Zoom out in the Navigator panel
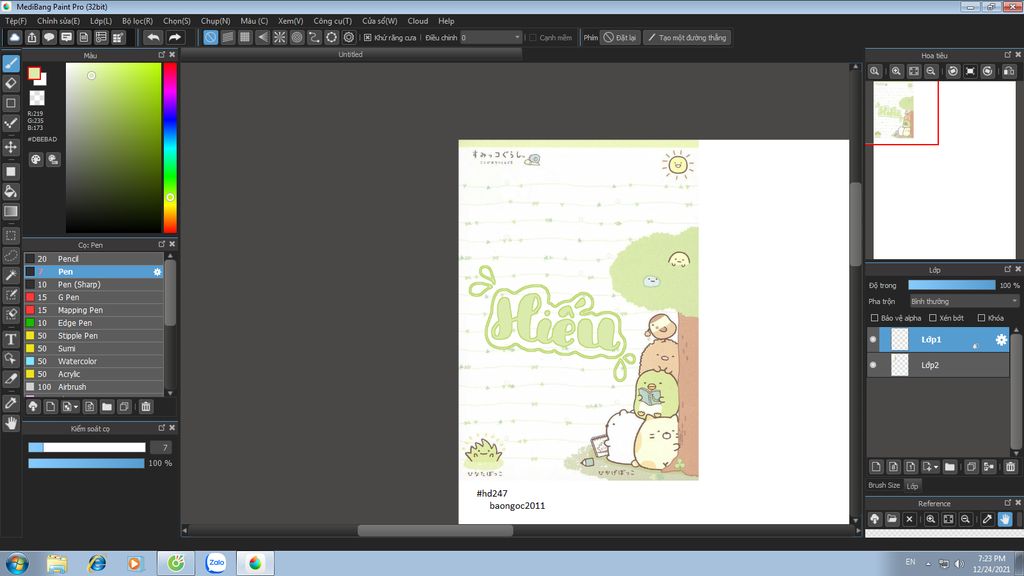The height and width of the screenshot is (576, 1024). (931, 71)
